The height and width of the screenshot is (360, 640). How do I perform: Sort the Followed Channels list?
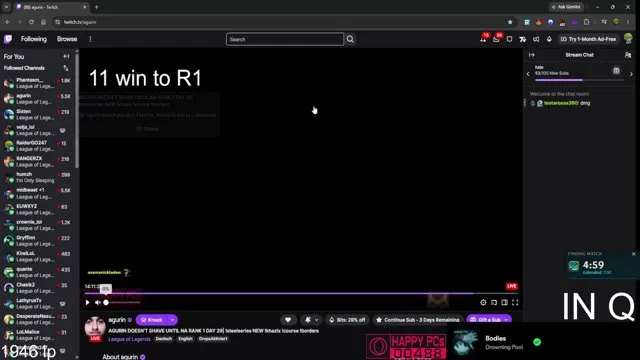pos(66,68)
